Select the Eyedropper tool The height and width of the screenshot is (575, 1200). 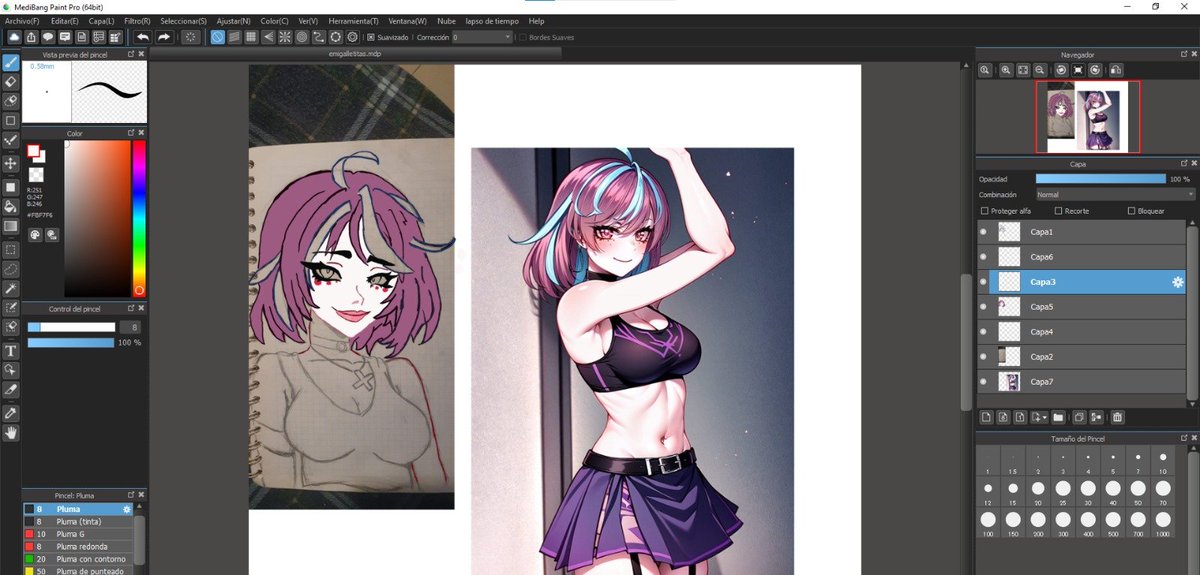[11, 413]
